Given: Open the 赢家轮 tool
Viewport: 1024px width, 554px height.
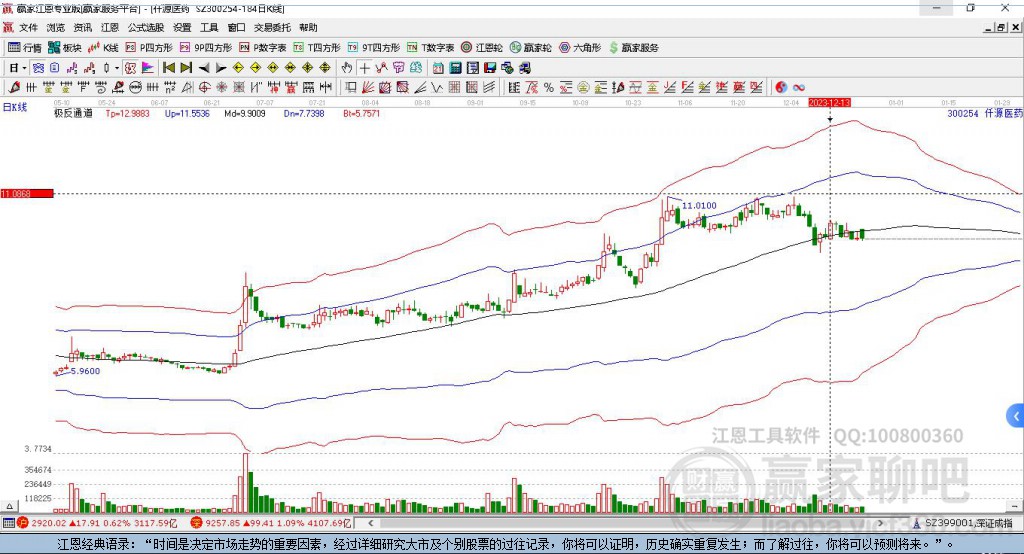Looking at the screenshot, I should pyautogui.click(x=530, y=48).
